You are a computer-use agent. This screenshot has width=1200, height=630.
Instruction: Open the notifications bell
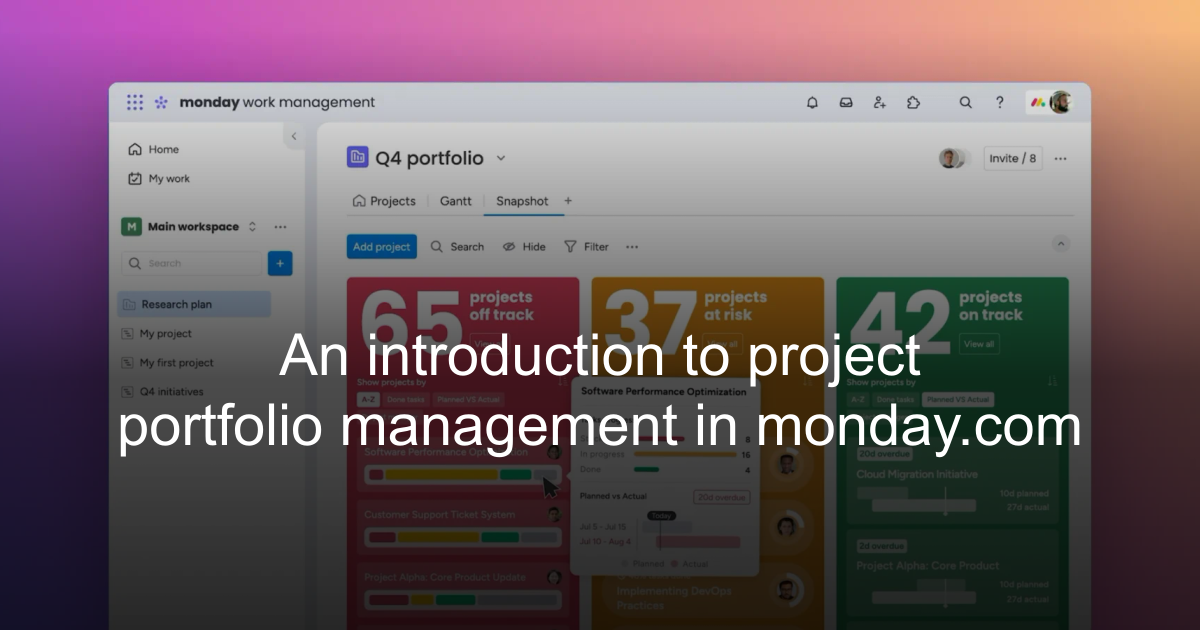pyautogui.click(x=812, y=102)
